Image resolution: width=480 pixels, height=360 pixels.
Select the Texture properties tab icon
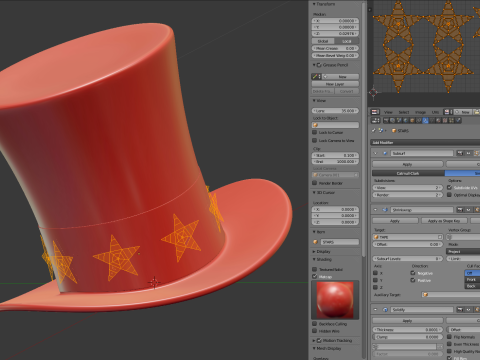tap(445, 120)
